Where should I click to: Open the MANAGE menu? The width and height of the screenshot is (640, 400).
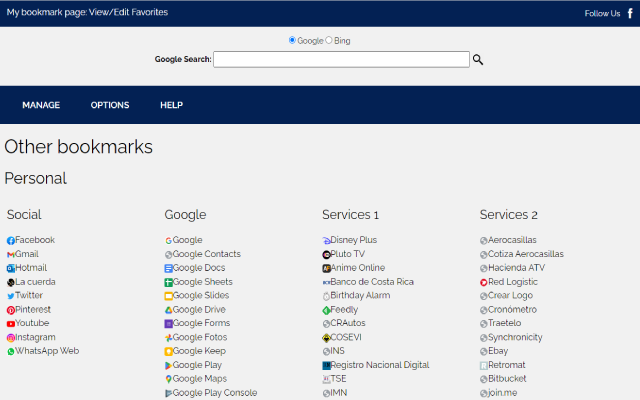coord(41,105)
